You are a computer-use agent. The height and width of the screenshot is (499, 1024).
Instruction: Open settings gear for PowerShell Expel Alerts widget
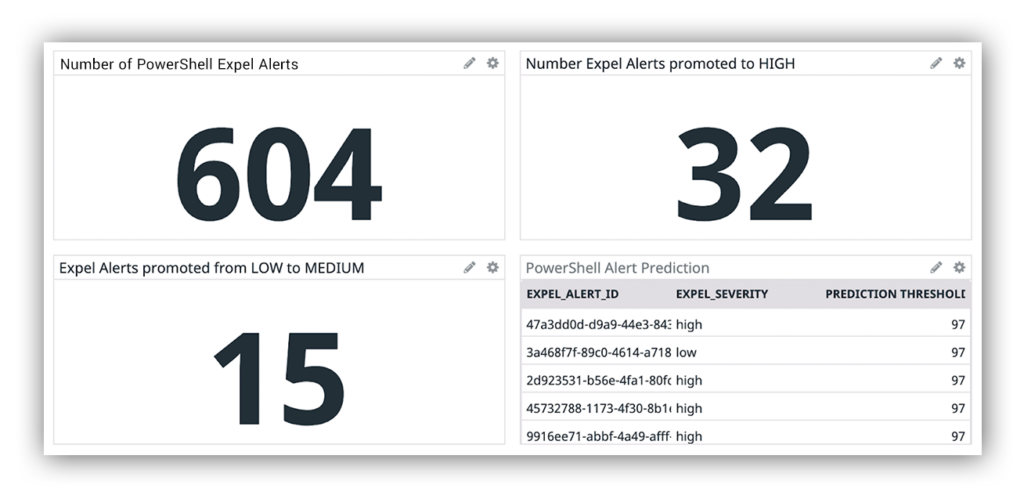coord(492,63)
